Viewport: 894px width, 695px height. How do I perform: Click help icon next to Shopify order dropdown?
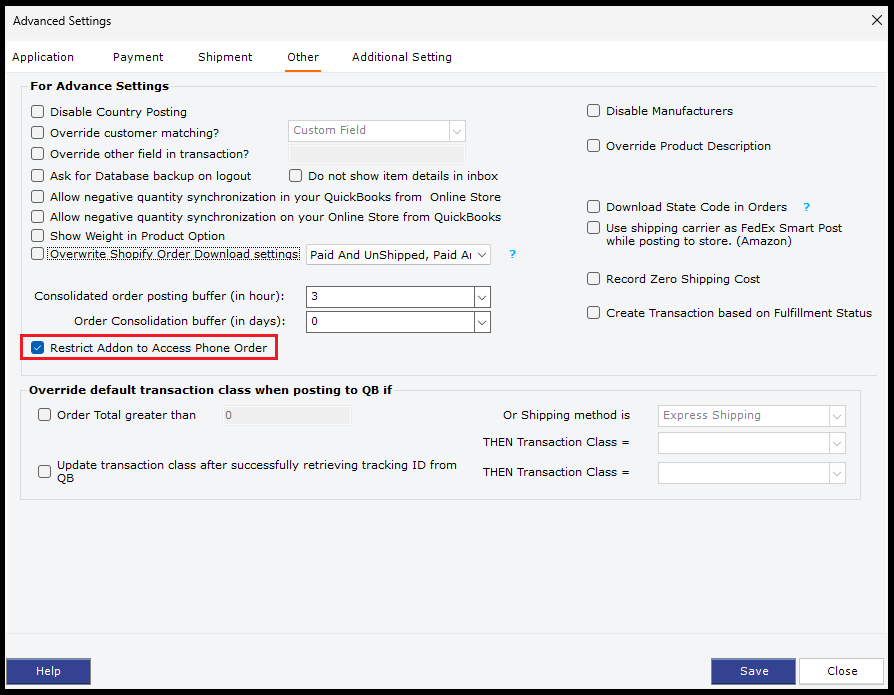pos(512,255)
